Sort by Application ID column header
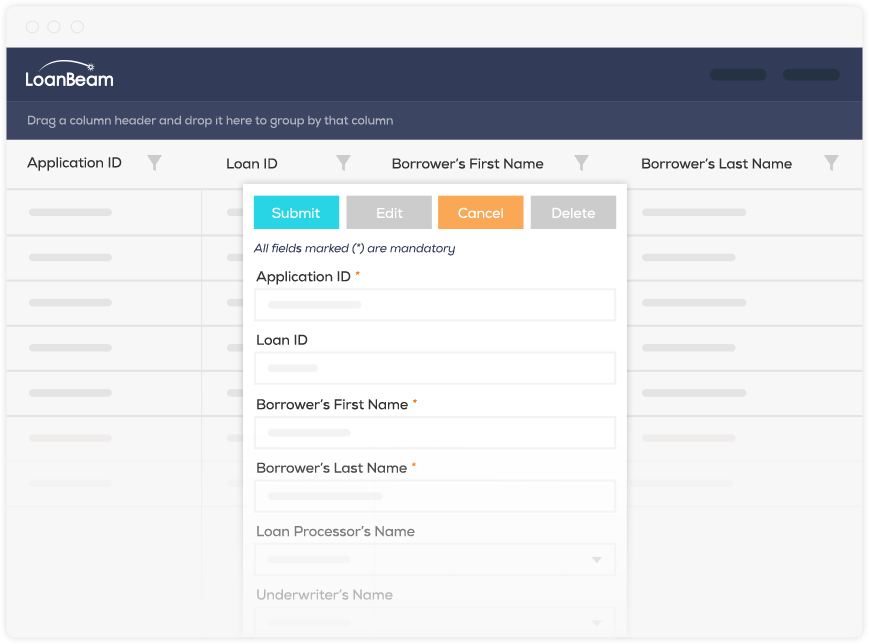 point(74,163)
